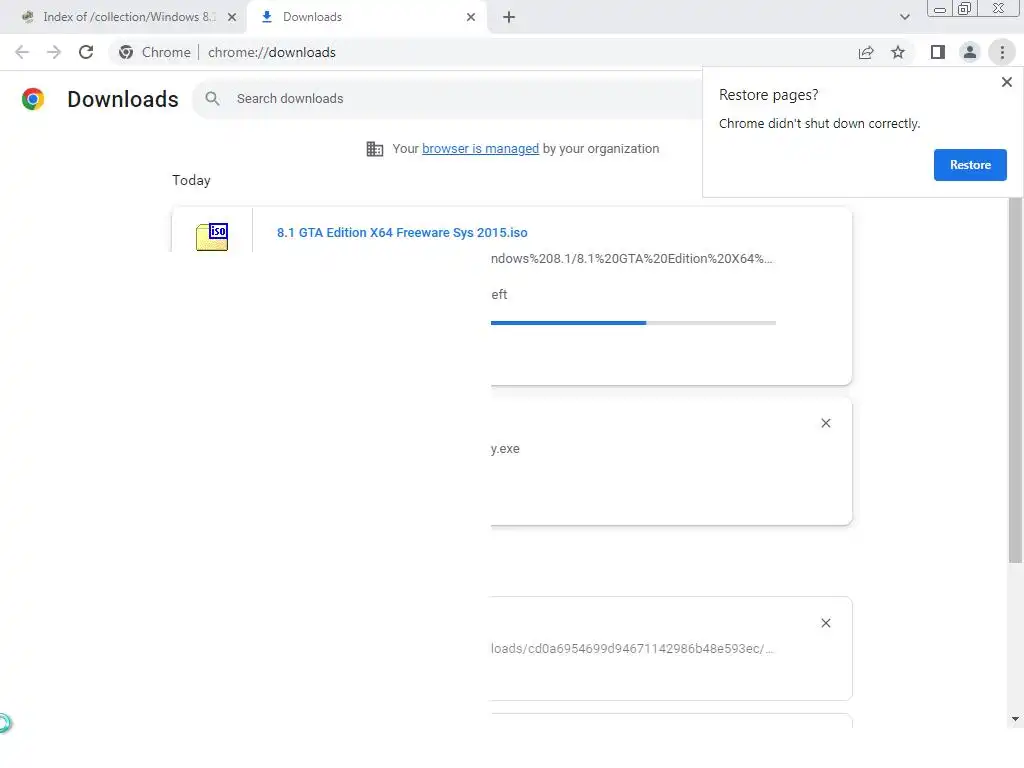Open a new tab with plus button
Image resolution: width=1024 pixels, height=768 pixels.
coord(509,17)
